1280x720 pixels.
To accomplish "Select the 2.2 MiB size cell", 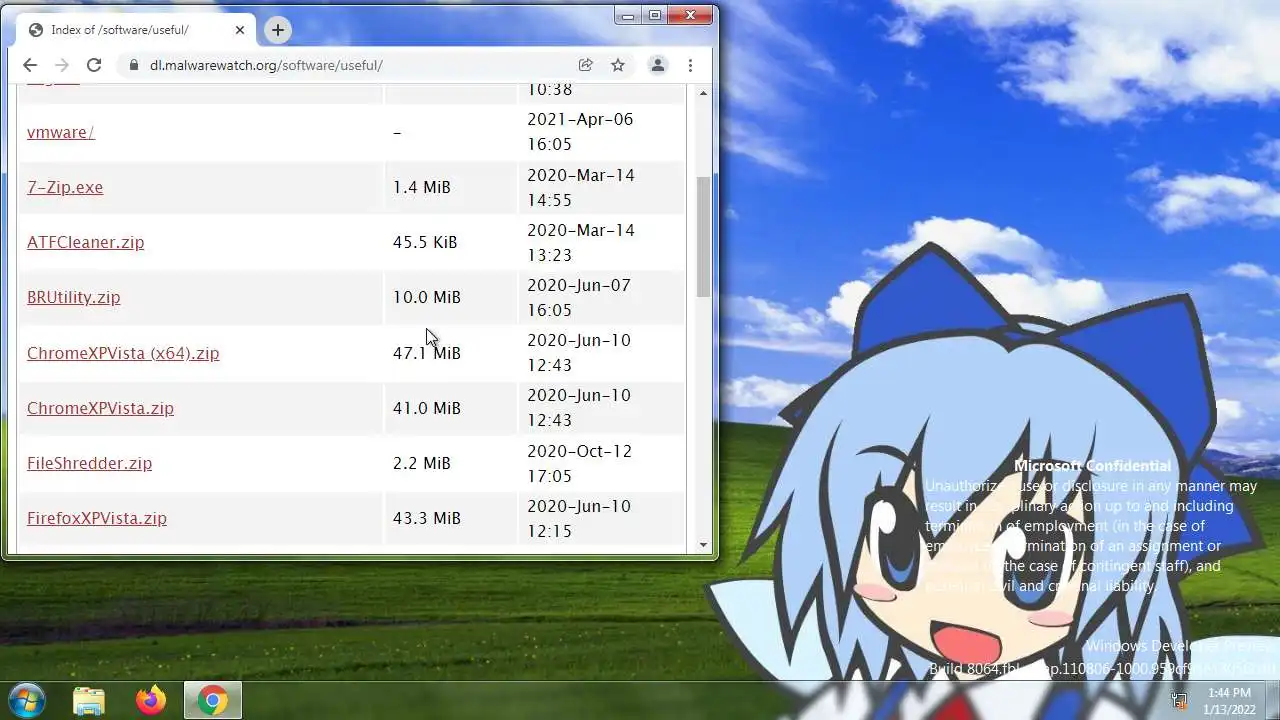I will tap(450, 463).
